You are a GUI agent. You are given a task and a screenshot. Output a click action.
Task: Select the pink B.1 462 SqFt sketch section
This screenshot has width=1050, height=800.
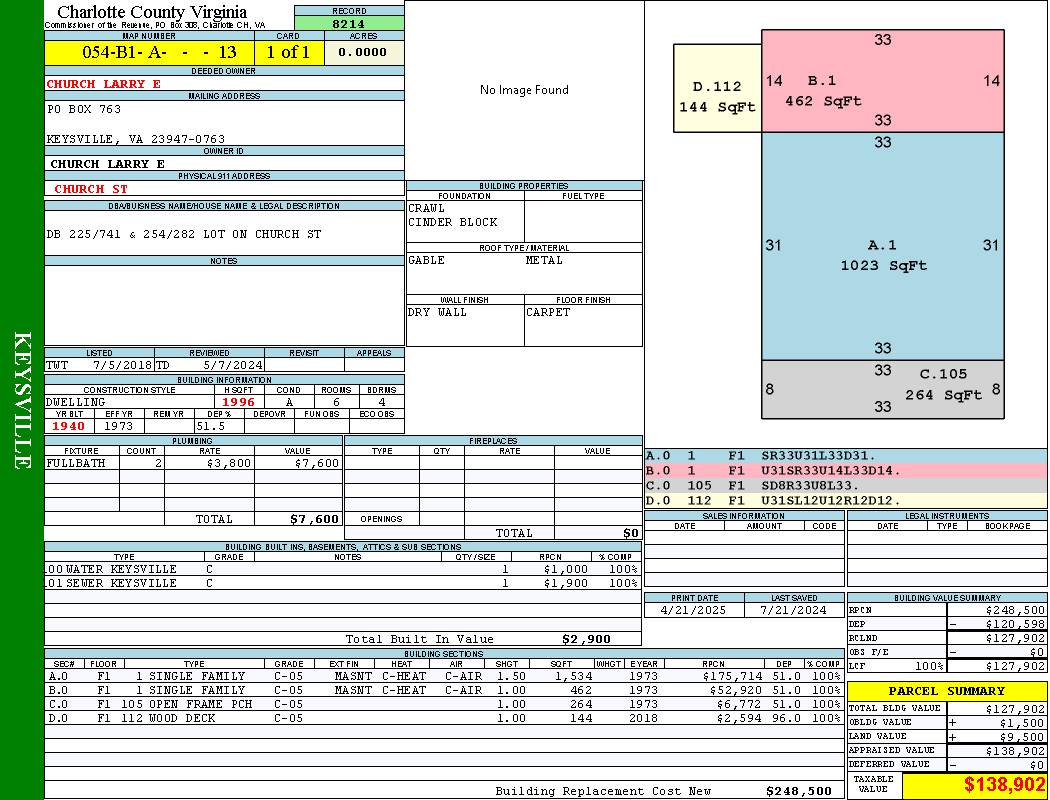pyautogui.click(x=882, y=81)
